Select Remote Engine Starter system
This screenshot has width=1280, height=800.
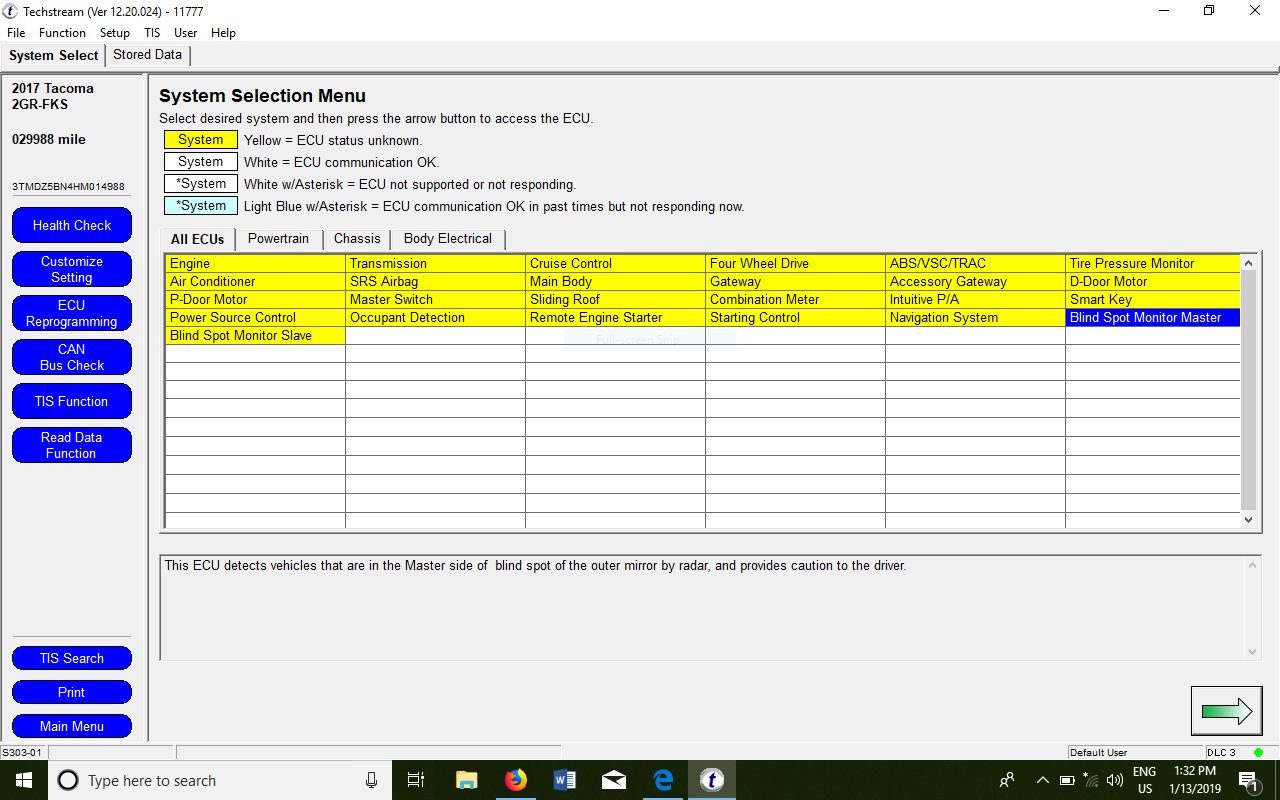pos(615,318)
